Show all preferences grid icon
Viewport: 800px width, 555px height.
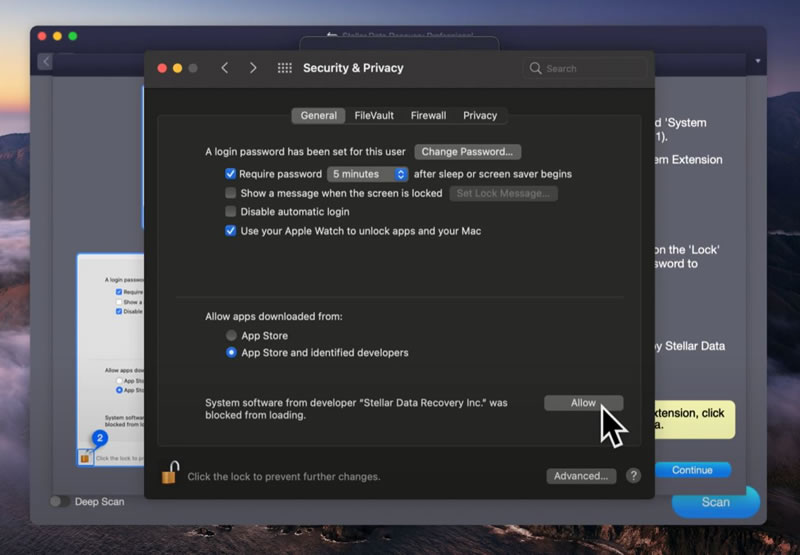[x=285, y=68]
